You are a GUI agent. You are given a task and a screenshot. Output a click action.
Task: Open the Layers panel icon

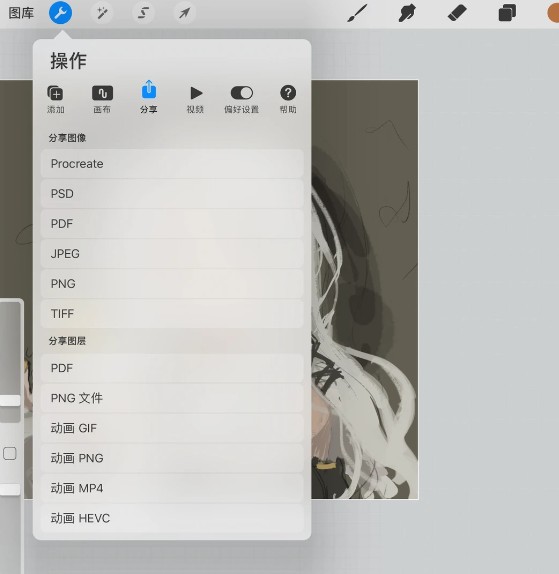point(507,13)
